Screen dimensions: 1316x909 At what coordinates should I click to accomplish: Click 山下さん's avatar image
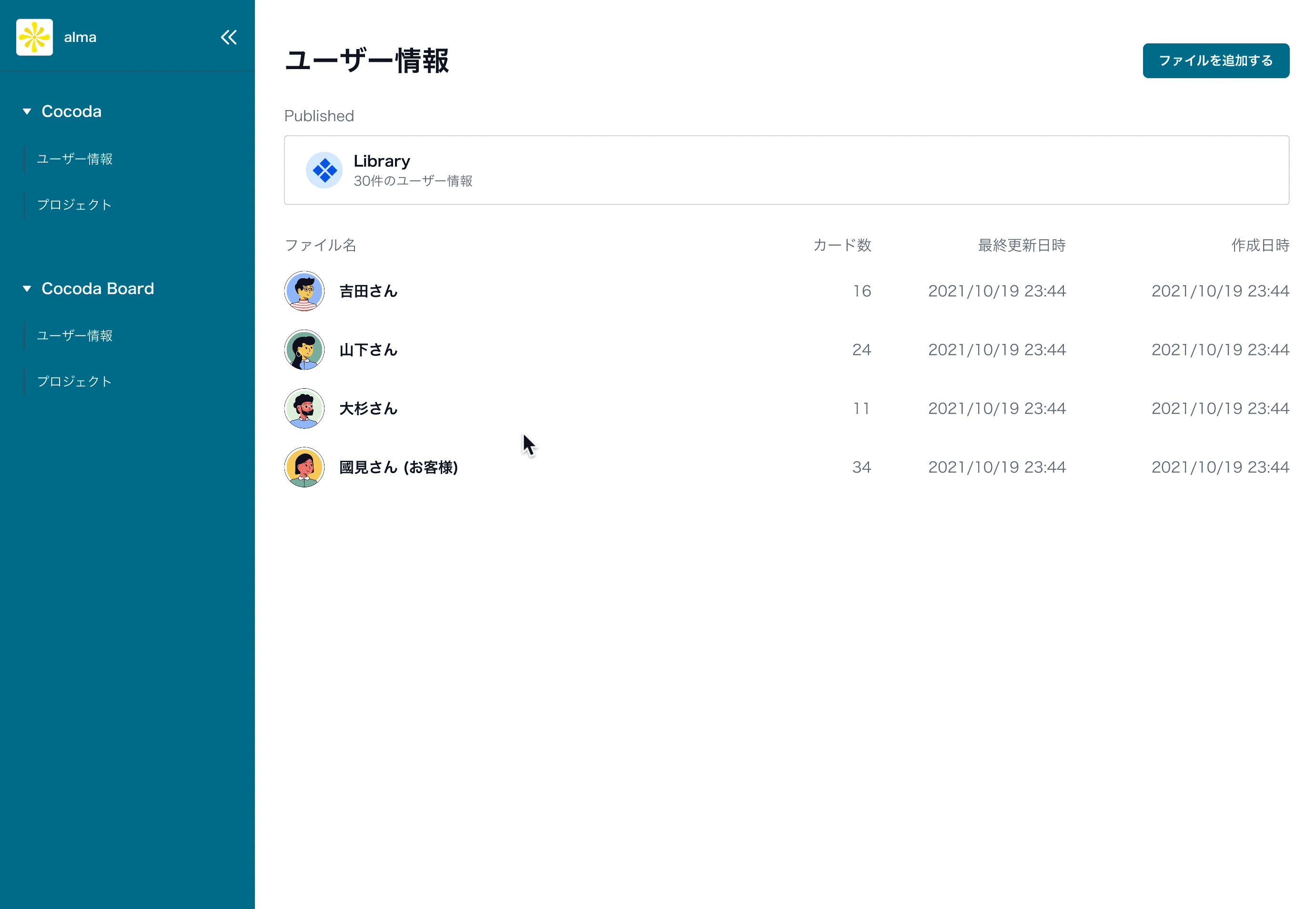[x=304, y=350]
